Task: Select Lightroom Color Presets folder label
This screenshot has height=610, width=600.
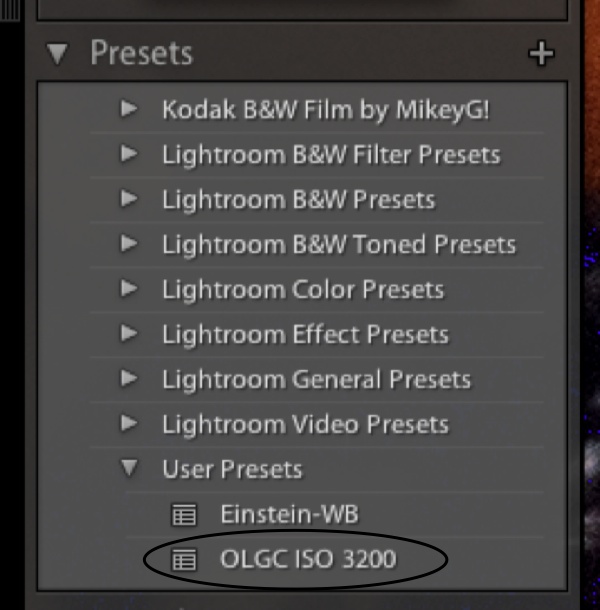Action: (x=302, y=290)
